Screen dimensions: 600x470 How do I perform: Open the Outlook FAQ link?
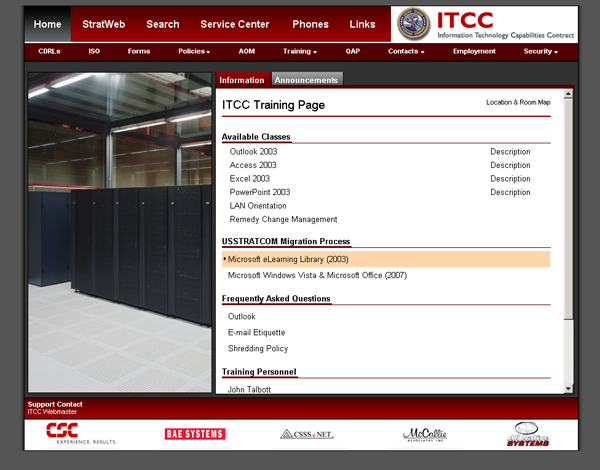click(241, 317)
